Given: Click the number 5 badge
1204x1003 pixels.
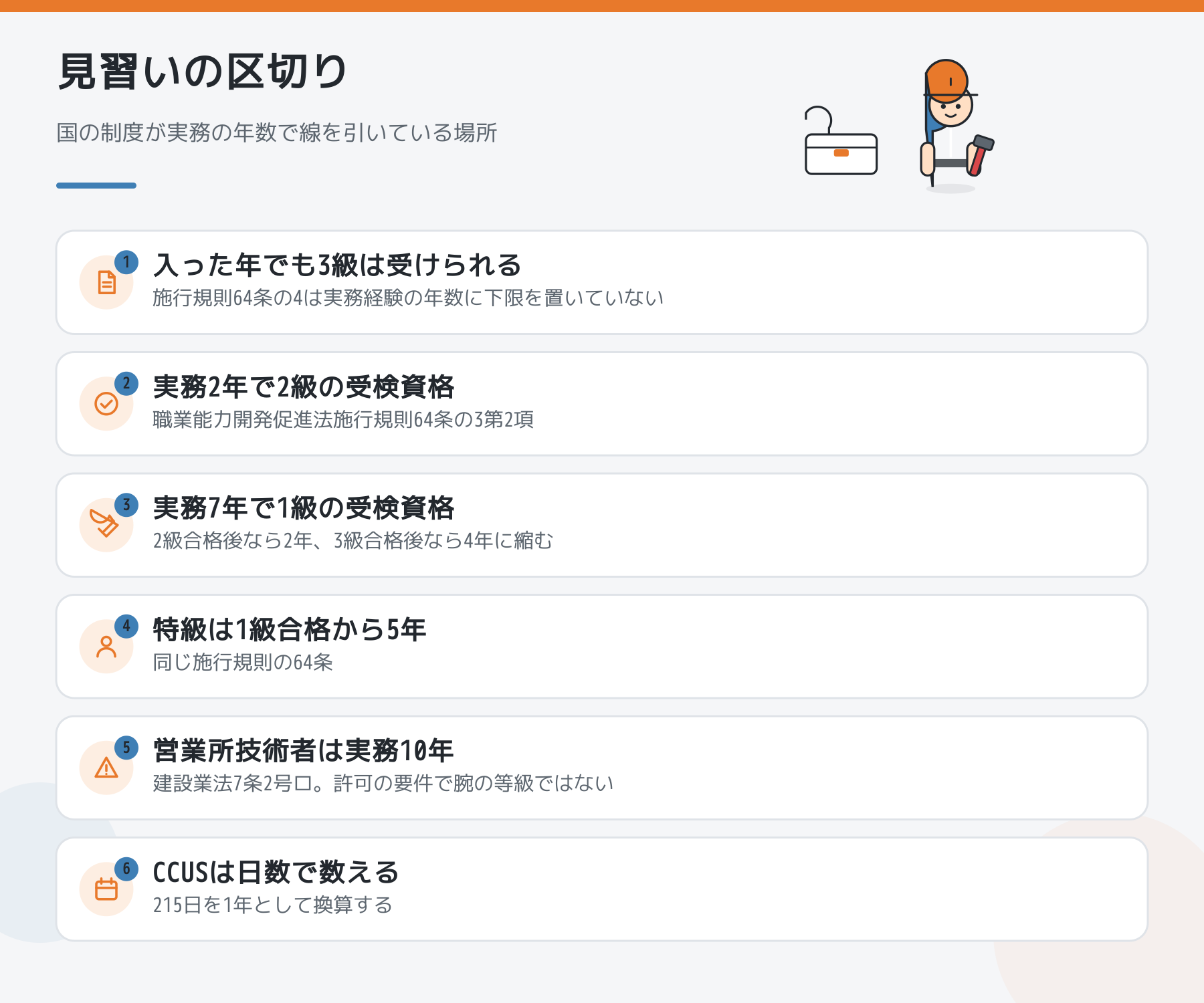Looking at the screenshot, I should point(126,748).
